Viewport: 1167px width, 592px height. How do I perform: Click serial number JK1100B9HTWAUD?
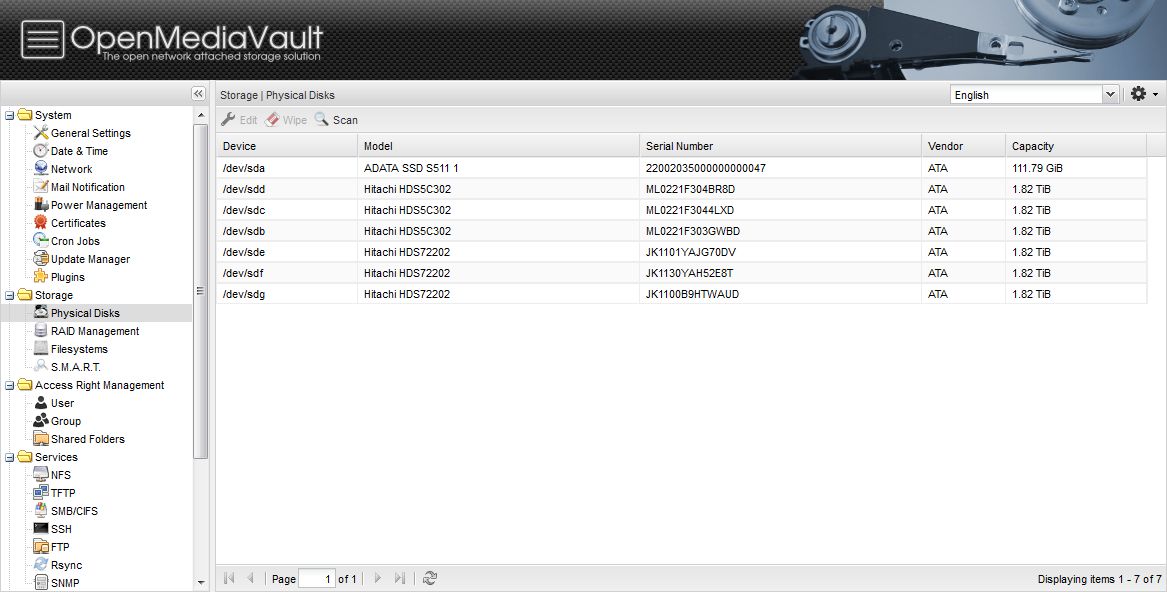[x=692, y=294]
